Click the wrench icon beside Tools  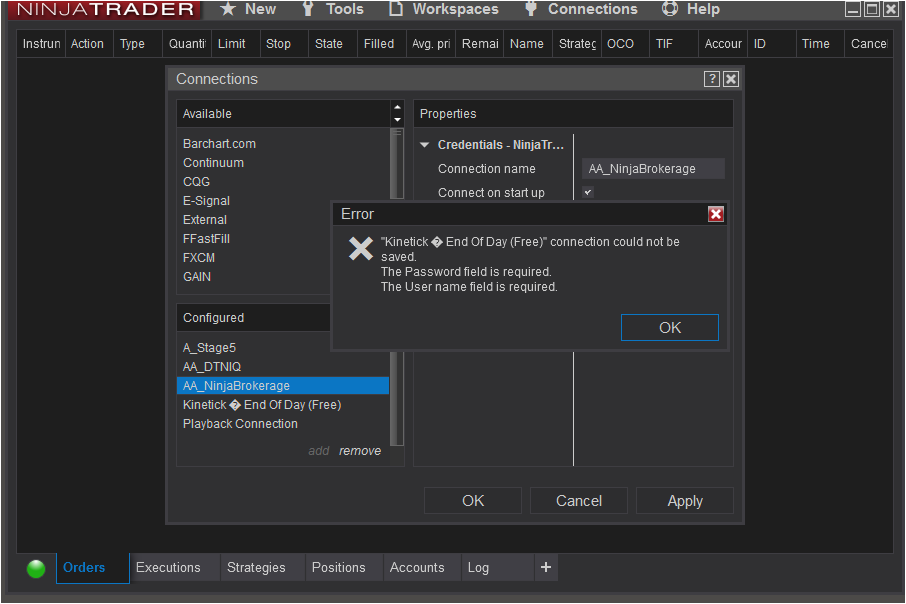tap(308, 9)
